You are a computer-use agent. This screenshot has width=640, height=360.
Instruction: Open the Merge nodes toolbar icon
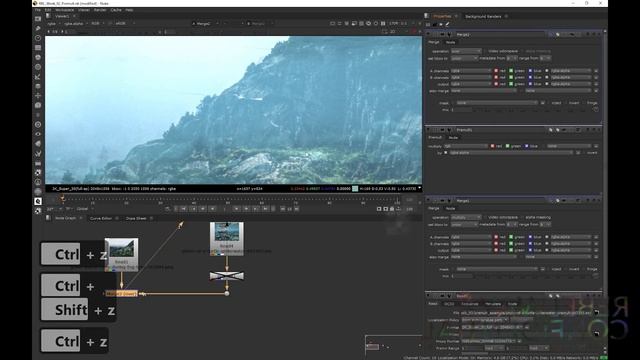coord(38,86)
